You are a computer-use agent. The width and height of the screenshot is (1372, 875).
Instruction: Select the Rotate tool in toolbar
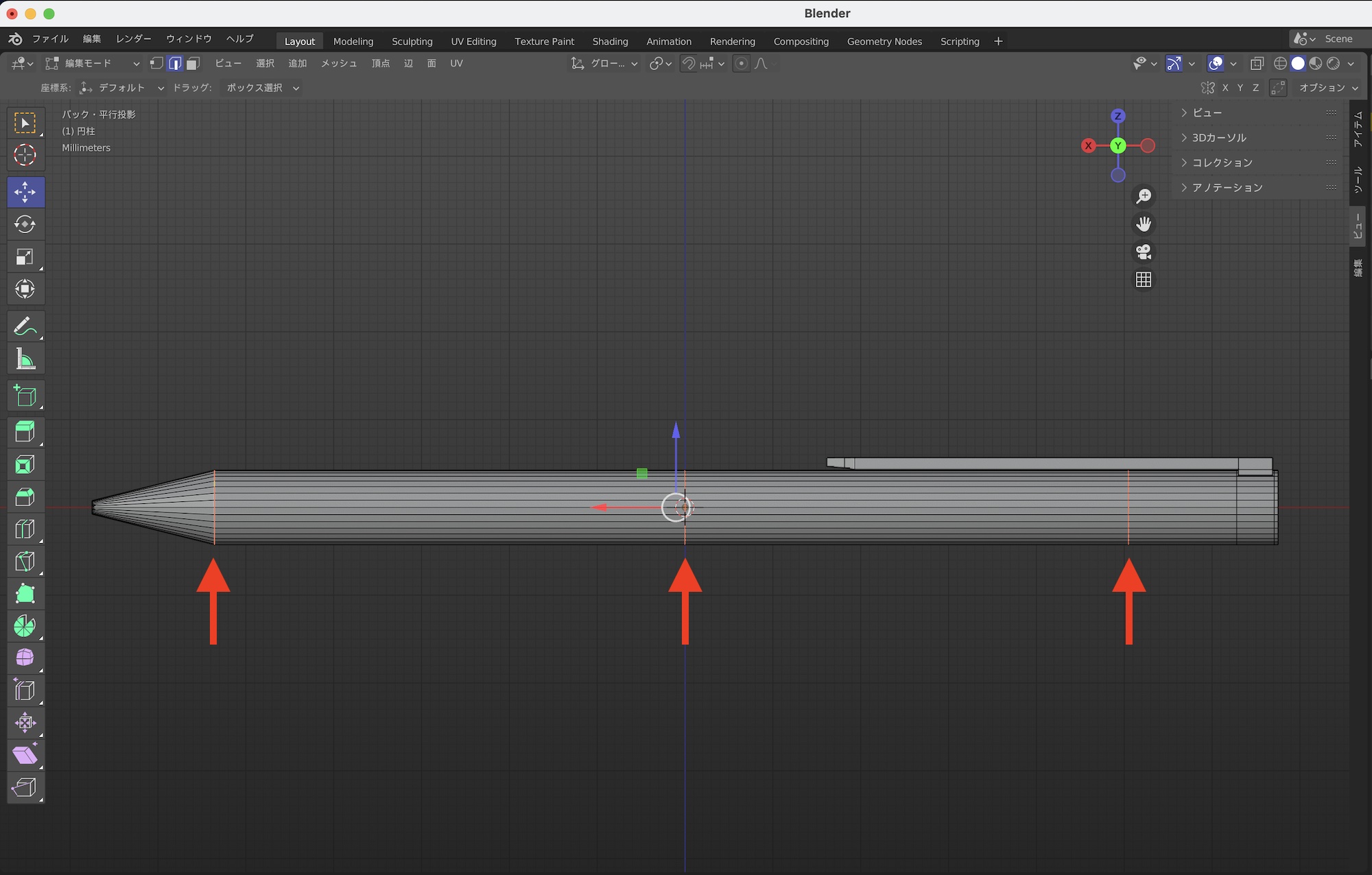[25, 224]
